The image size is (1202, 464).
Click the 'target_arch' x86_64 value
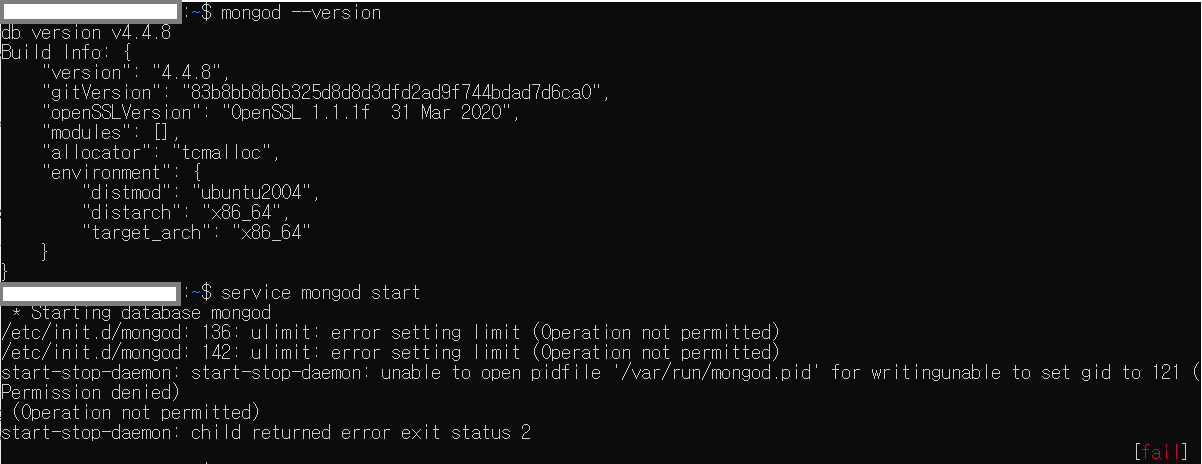271,233
